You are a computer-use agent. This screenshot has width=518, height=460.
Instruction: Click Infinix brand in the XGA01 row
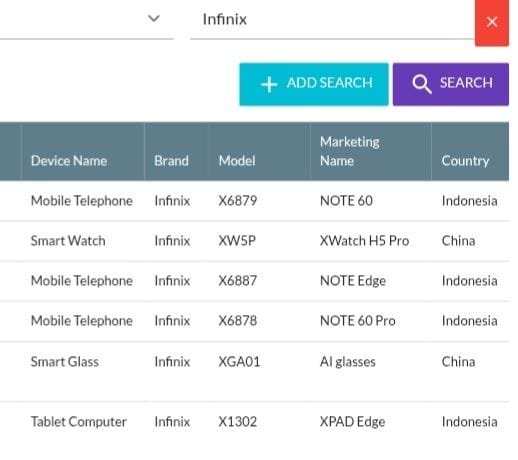coord(172,362)
